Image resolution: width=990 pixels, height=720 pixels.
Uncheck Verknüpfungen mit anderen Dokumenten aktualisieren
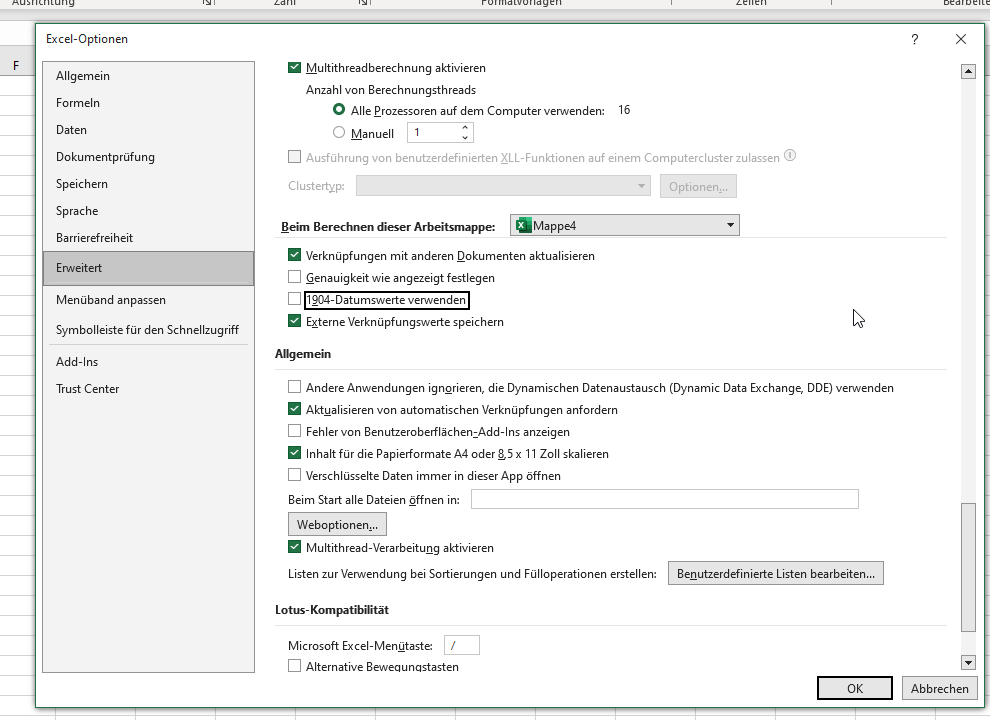click(294, 255)
